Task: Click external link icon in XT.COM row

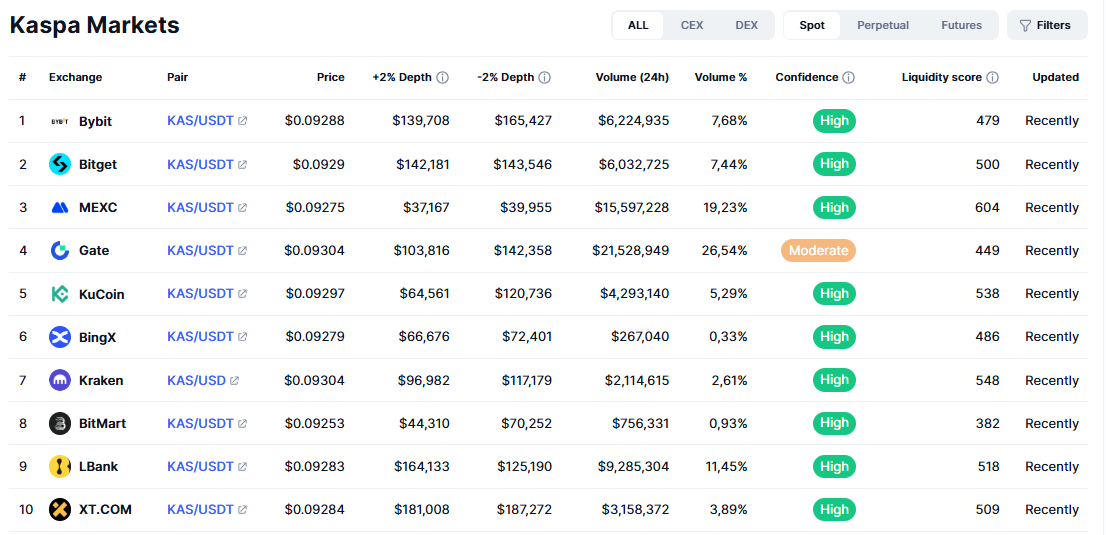Action: (243, 510)
